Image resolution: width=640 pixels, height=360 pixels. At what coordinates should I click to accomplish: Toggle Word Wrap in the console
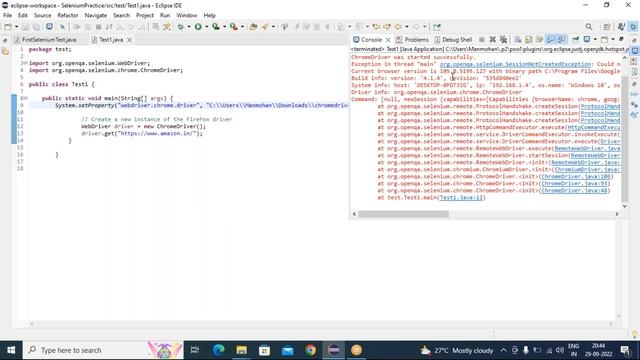(x=540, y=40)
